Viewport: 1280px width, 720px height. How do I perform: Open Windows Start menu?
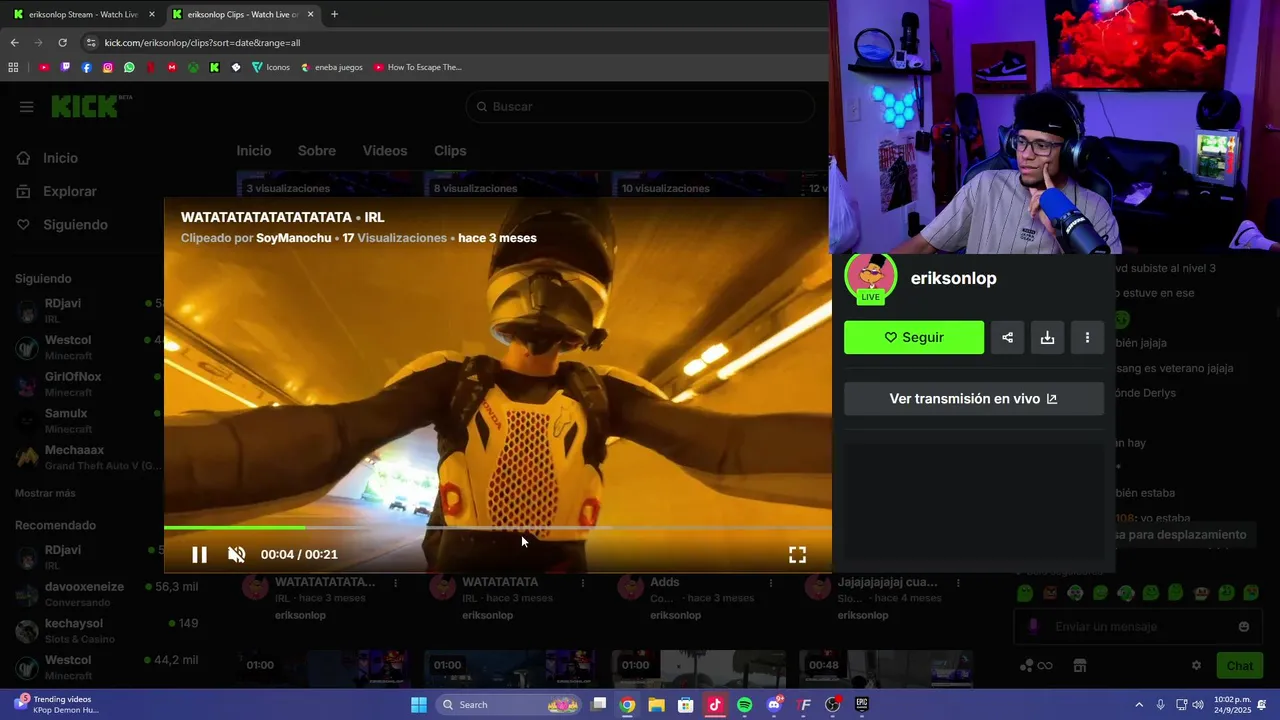click(419, 705)
